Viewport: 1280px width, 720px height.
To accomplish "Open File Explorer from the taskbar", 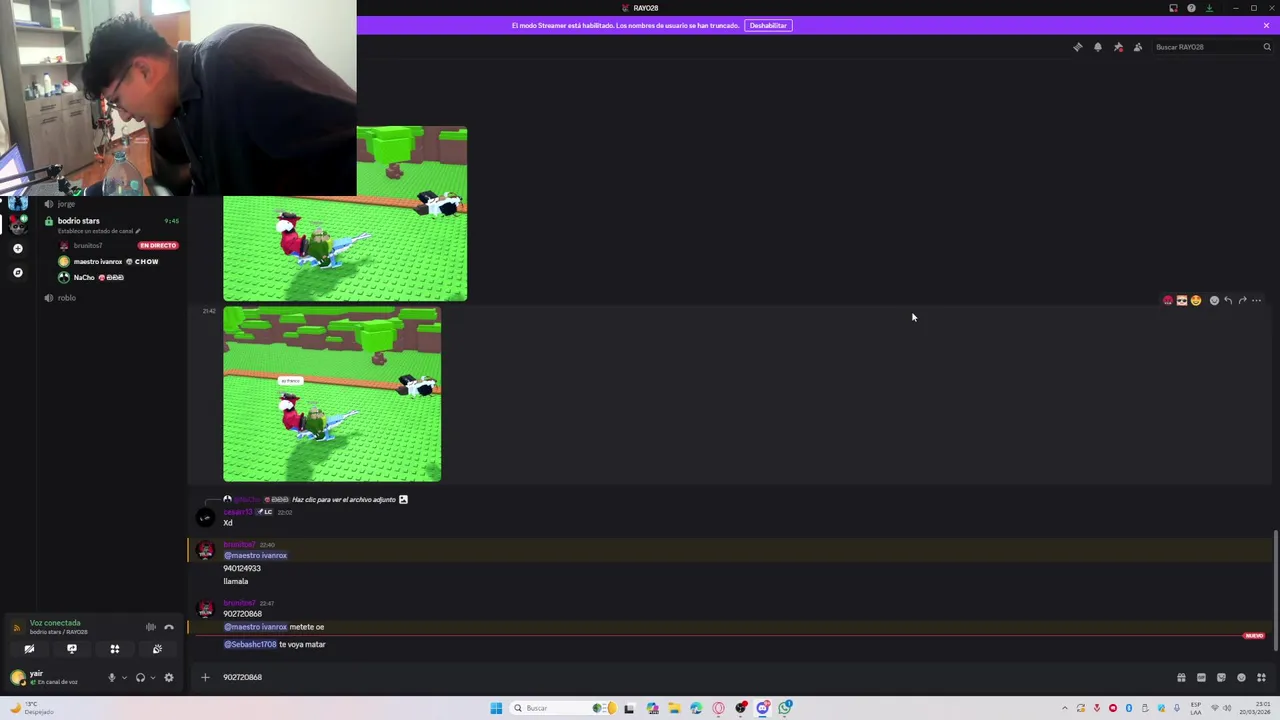I will [674, 708].
